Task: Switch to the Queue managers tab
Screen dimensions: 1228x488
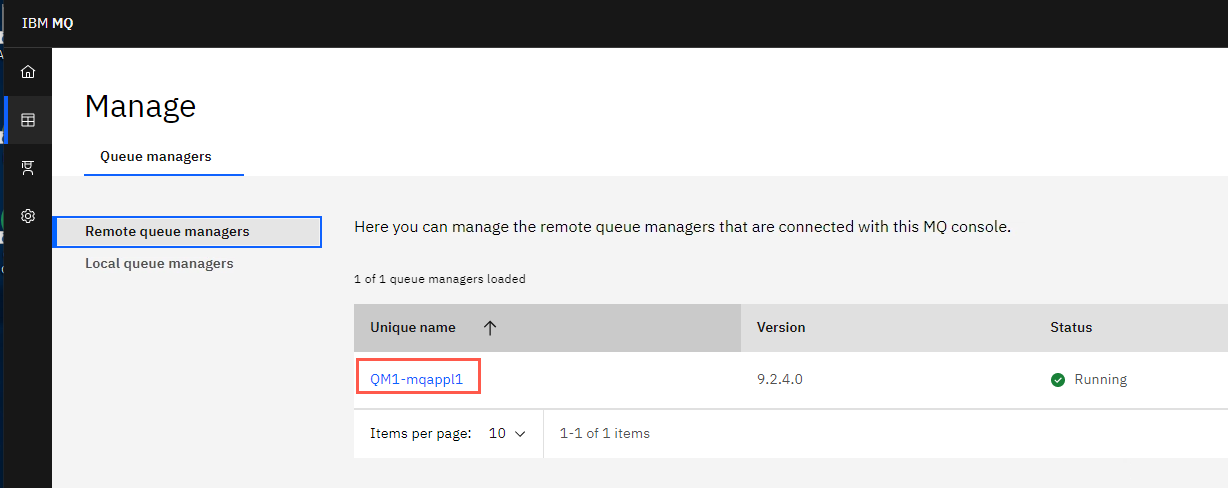Action: point(156,157)
